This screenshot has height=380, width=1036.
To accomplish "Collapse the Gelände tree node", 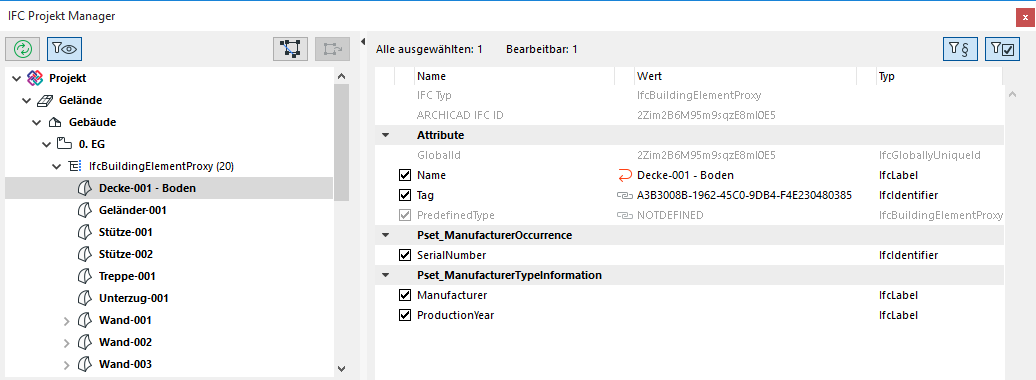I will point(26,100).
